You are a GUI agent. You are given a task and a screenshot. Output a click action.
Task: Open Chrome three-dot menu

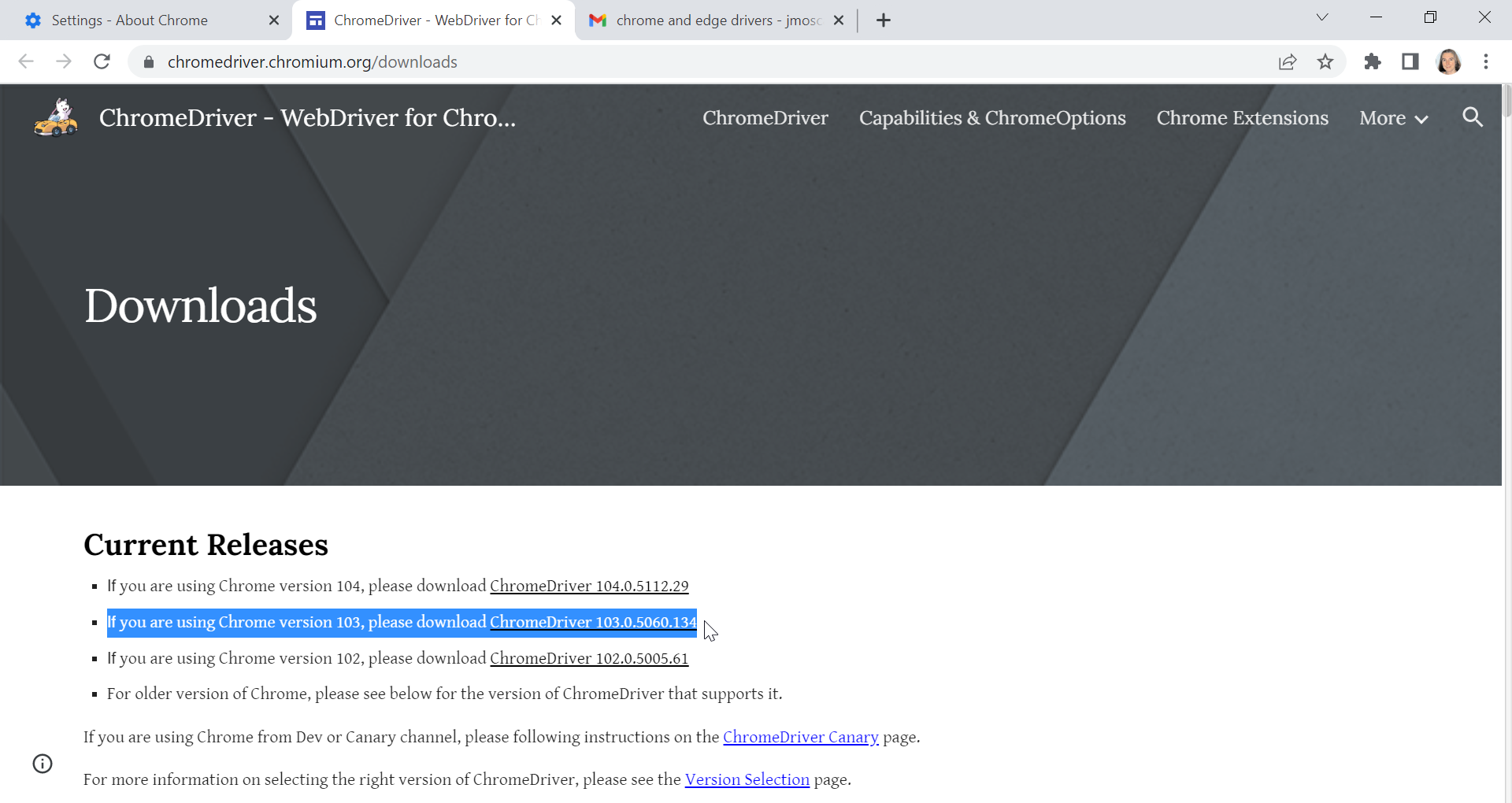click(1486, 61)
